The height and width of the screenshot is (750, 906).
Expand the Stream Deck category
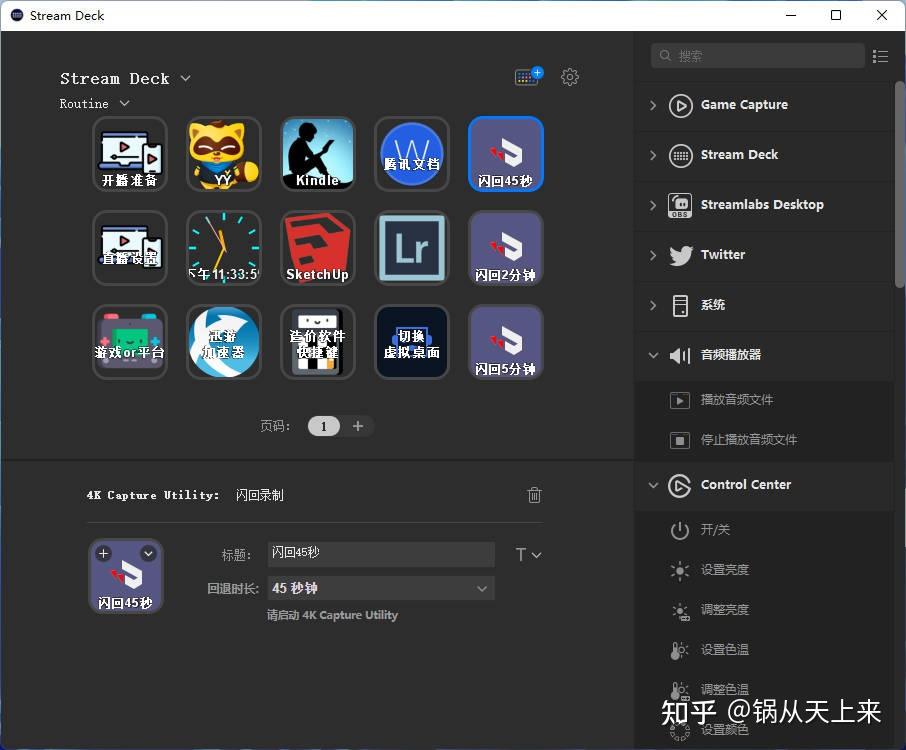(x=653, y=155)
